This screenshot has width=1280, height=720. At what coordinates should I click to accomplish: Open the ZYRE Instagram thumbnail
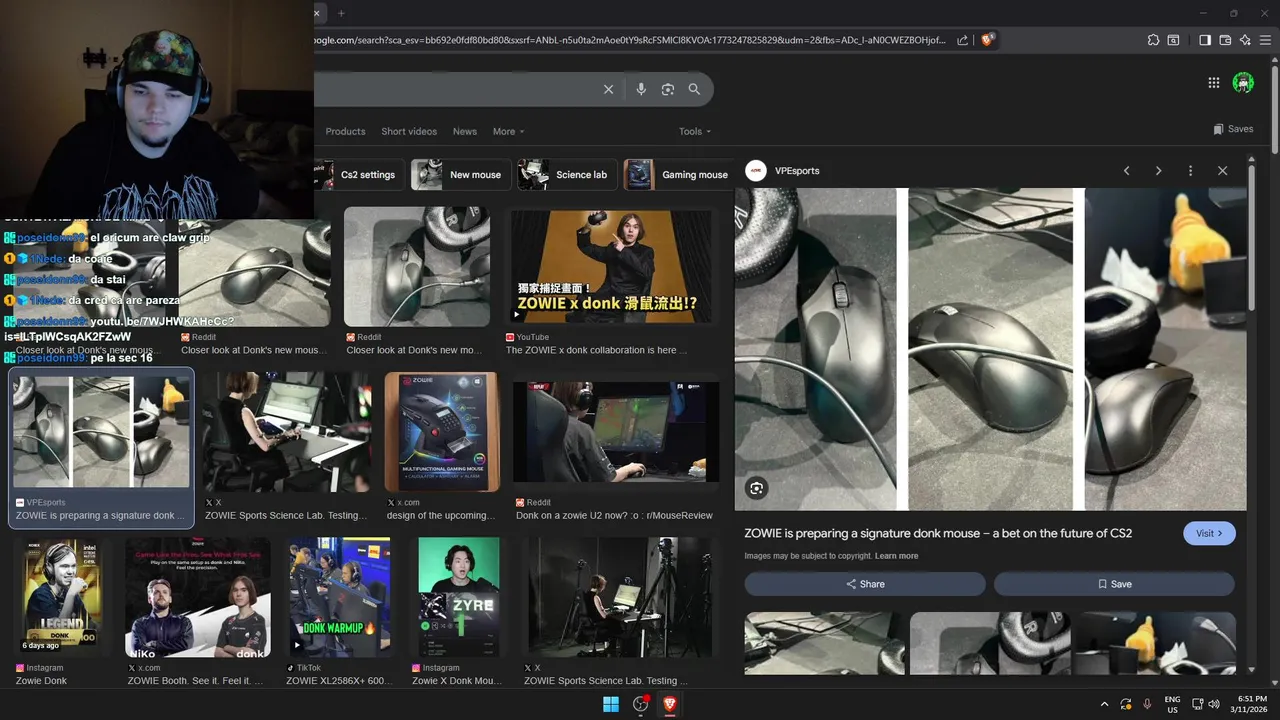(x=459, y=596)
